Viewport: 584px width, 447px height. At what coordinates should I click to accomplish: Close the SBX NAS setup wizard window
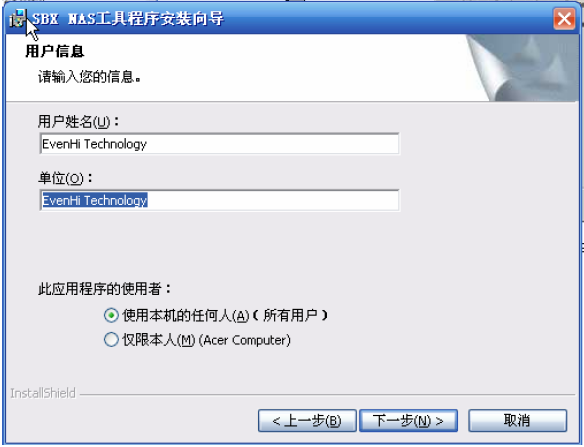click(x=564, y=19)
